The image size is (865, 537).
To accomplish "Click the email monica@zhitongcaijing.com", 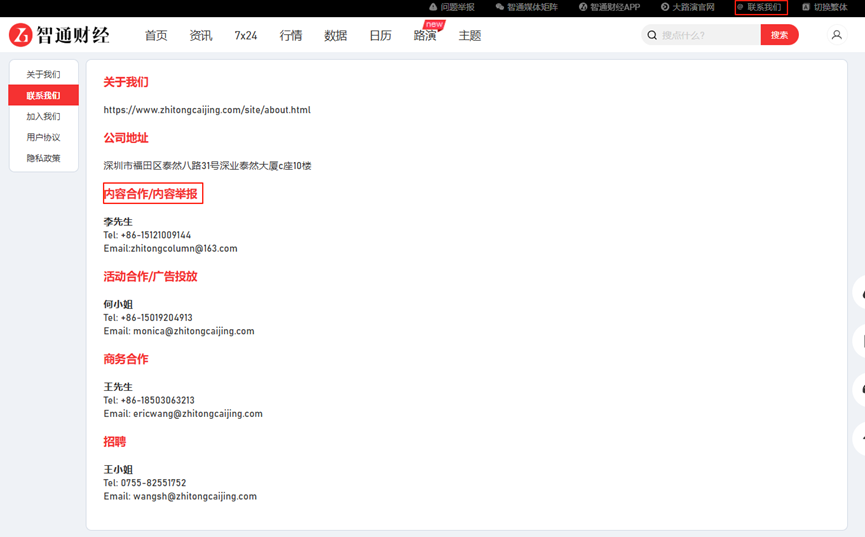I will [194, 331].
